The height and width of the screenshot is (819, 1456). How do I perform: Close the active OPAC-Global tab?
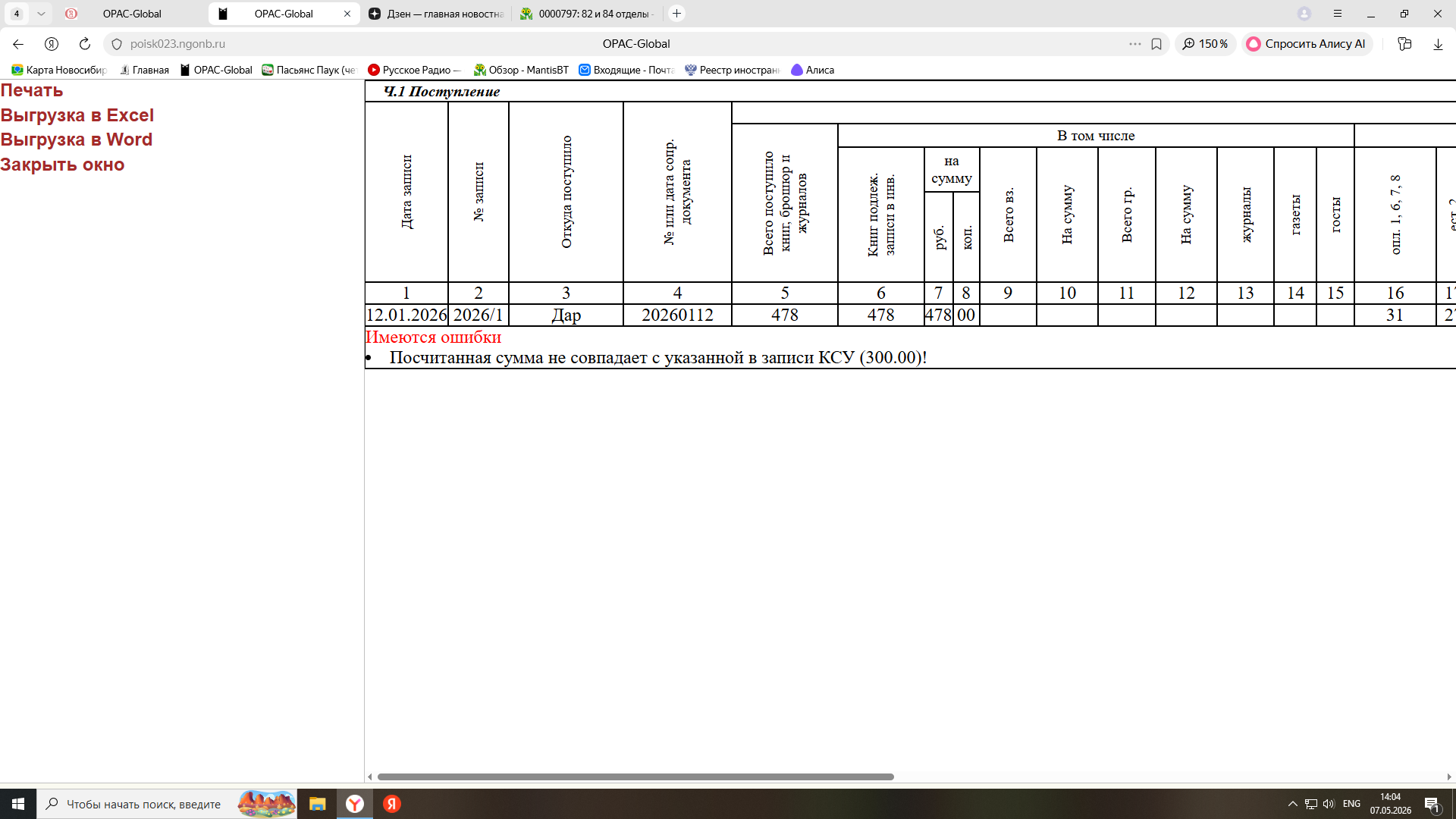point(347,14)
